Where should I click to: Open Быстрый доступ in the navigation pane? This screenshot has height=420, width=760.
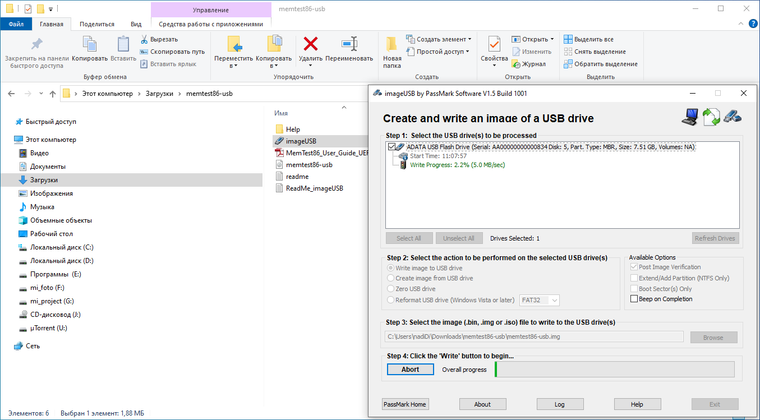point(46,122)
